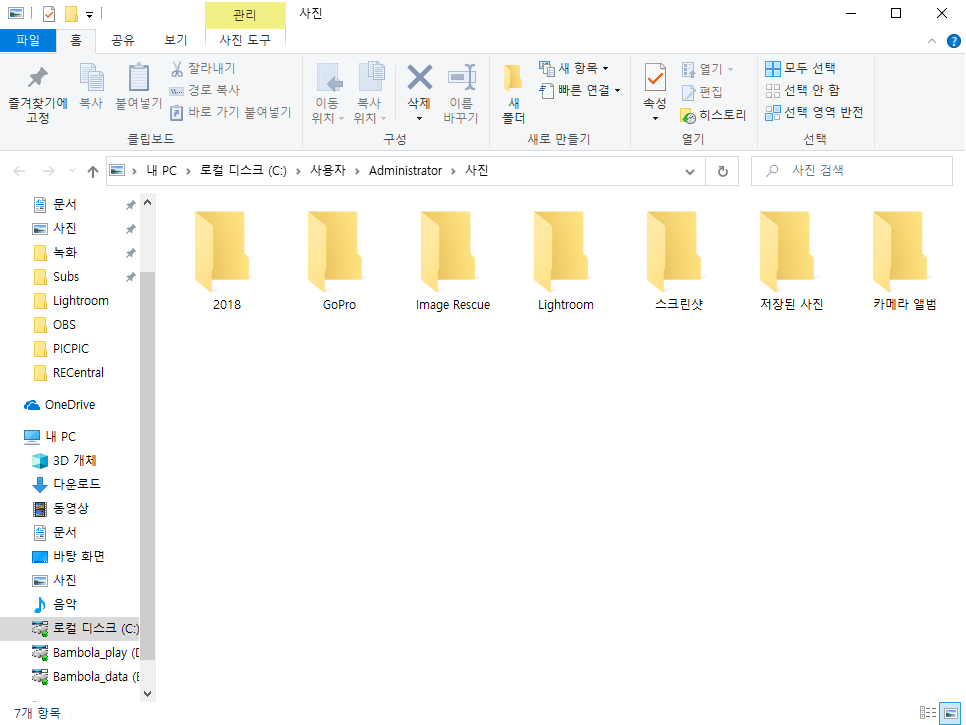Viewport: 966px width, 725px height.
Task: Open OneDrive in navigation pane
Action: pos(60,405)
